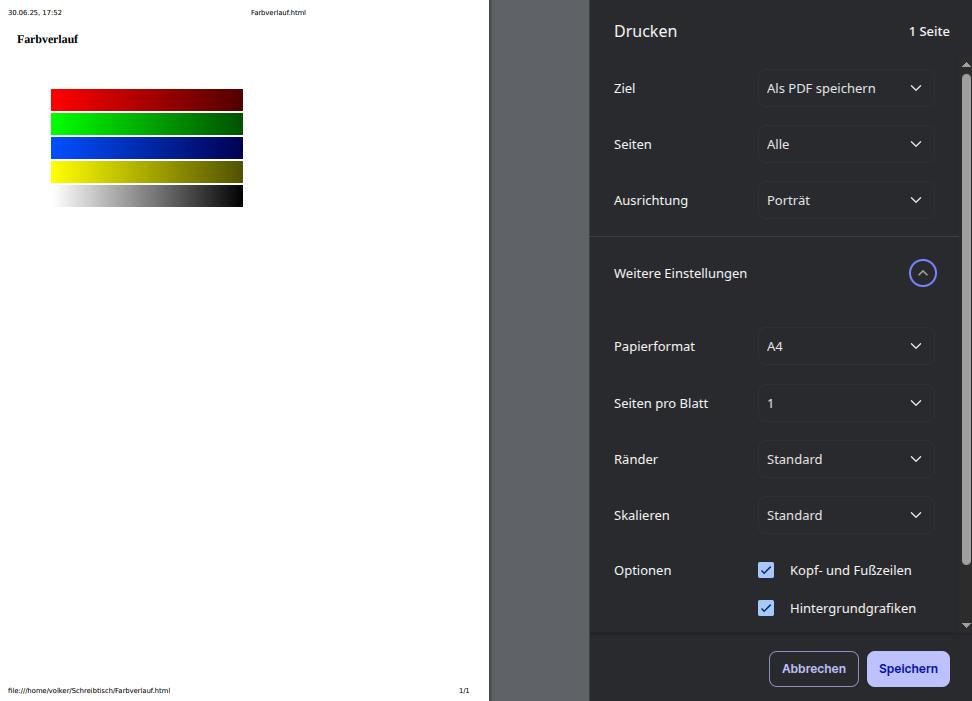The height and width of the screenshot is (701, 972).
Task: Click the file path footer in preview
Action: pos(89,690)
